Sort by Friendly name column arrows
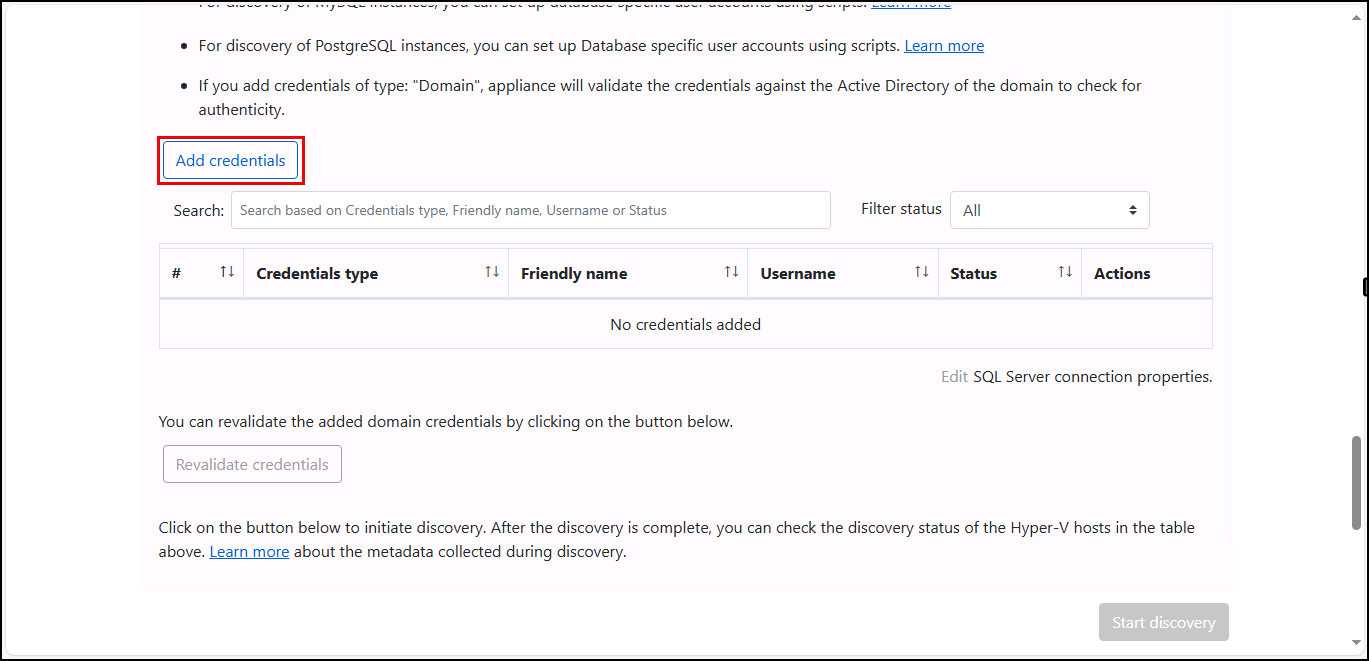 pyautogui.click(x=732, y=272)
